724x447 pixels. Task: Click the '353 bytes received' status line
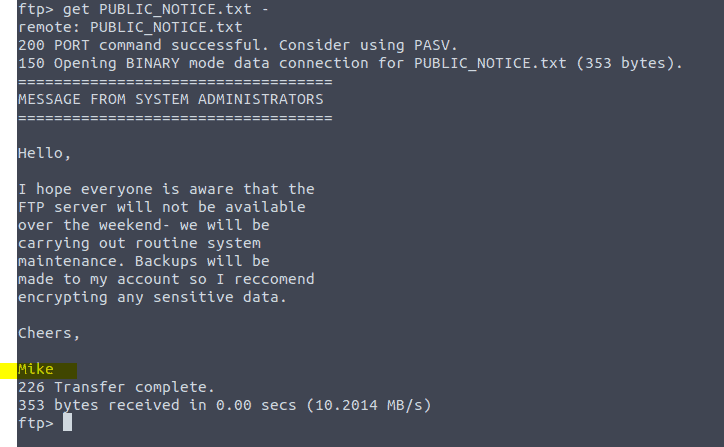(224, 405)
